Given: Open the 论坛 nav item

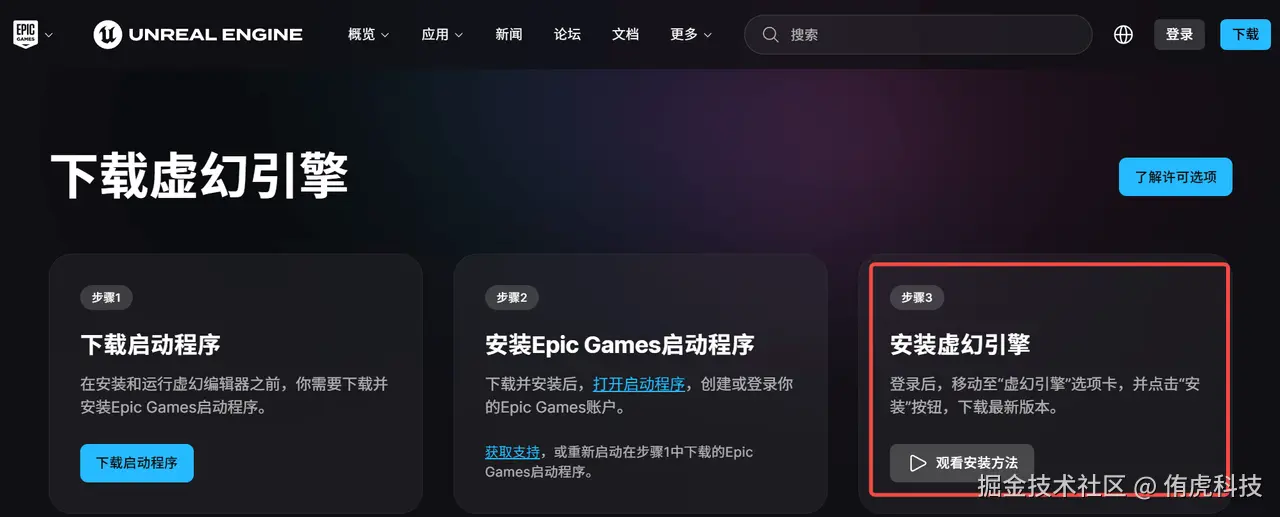Looking at the screenshot, I should 567,34.
